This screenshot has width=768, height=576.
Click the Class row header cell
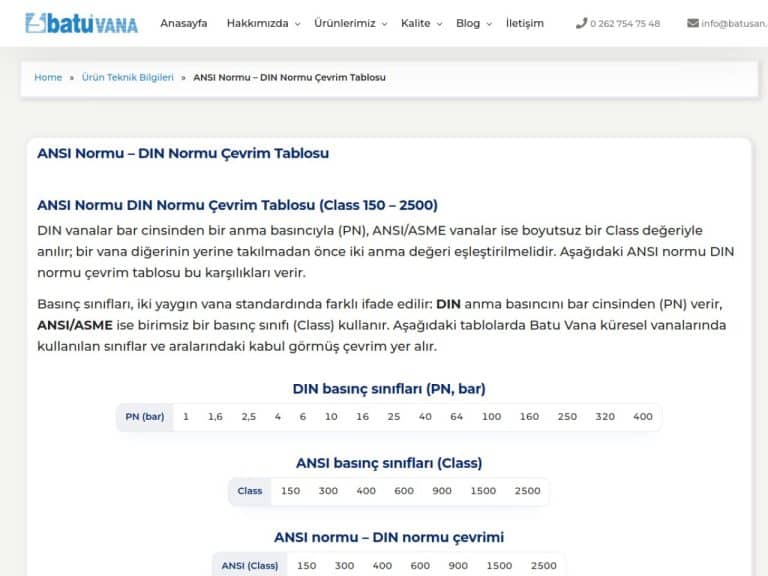(x=250, y=491)
